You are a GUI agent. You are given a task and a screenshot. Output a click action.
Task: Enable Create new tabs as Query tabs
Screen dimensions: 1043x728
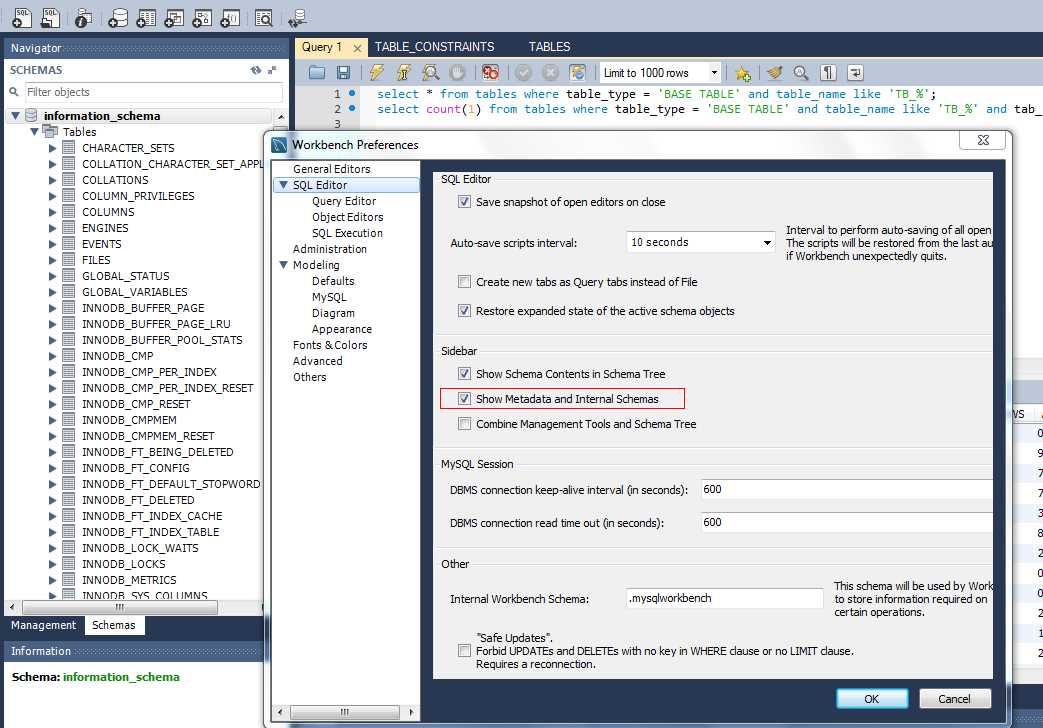(x=464, y=281)
